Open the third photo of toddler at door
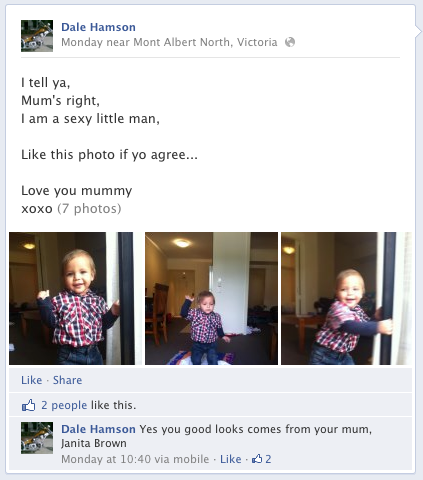Viewport: 423px width, 480px height. point(346,298)
